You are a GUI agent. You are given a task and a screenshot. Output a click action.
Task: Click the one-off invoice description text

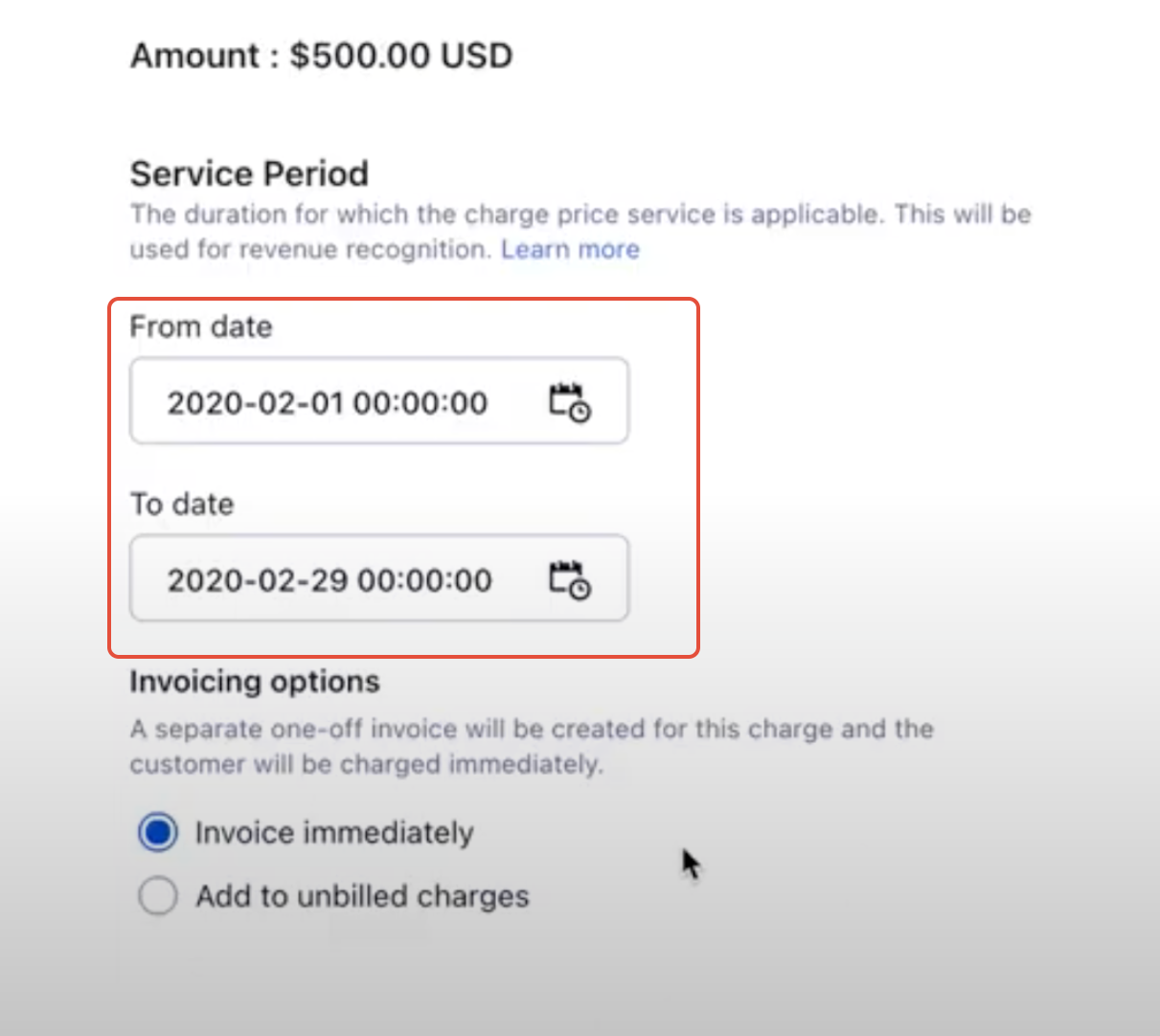(532, 747)
